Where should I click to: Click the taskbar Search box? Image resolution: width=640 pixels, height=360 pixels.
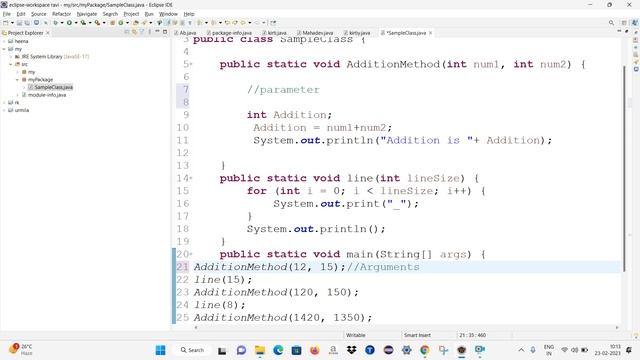point(192,350)
